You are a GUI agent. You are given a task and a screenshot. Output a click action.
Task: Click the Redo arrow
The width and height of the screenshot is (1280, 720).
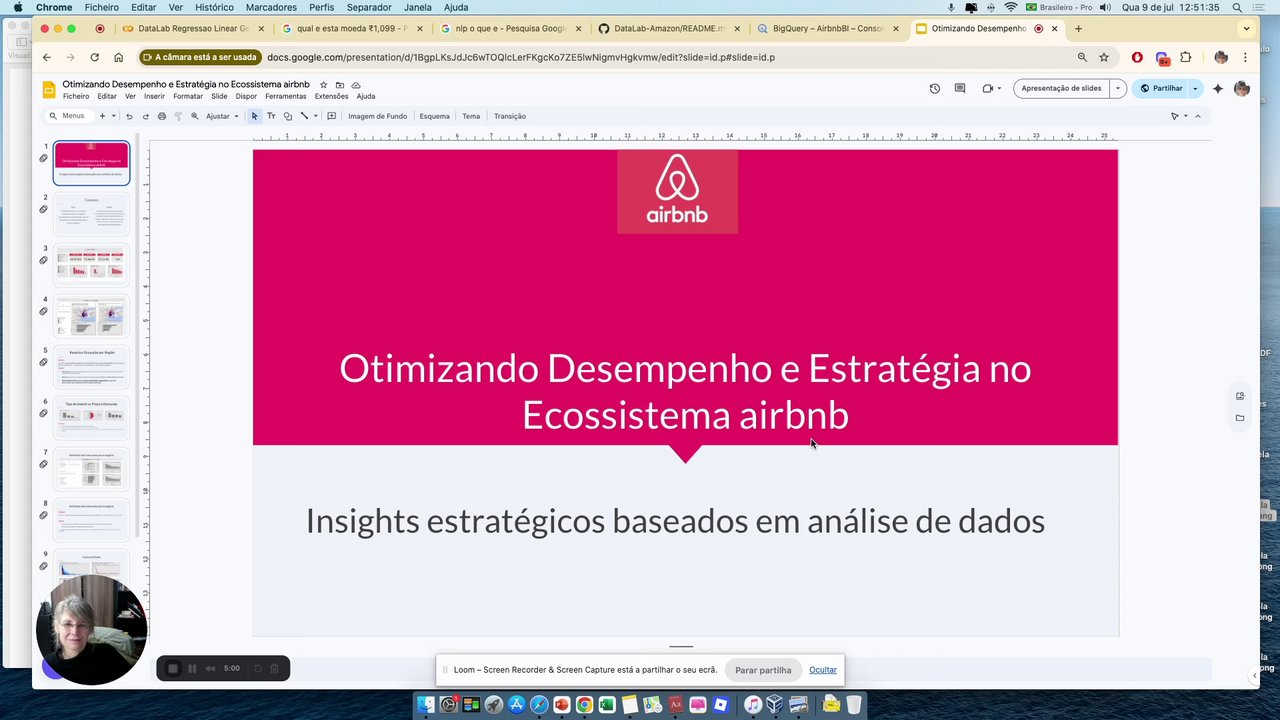[145, 116]
